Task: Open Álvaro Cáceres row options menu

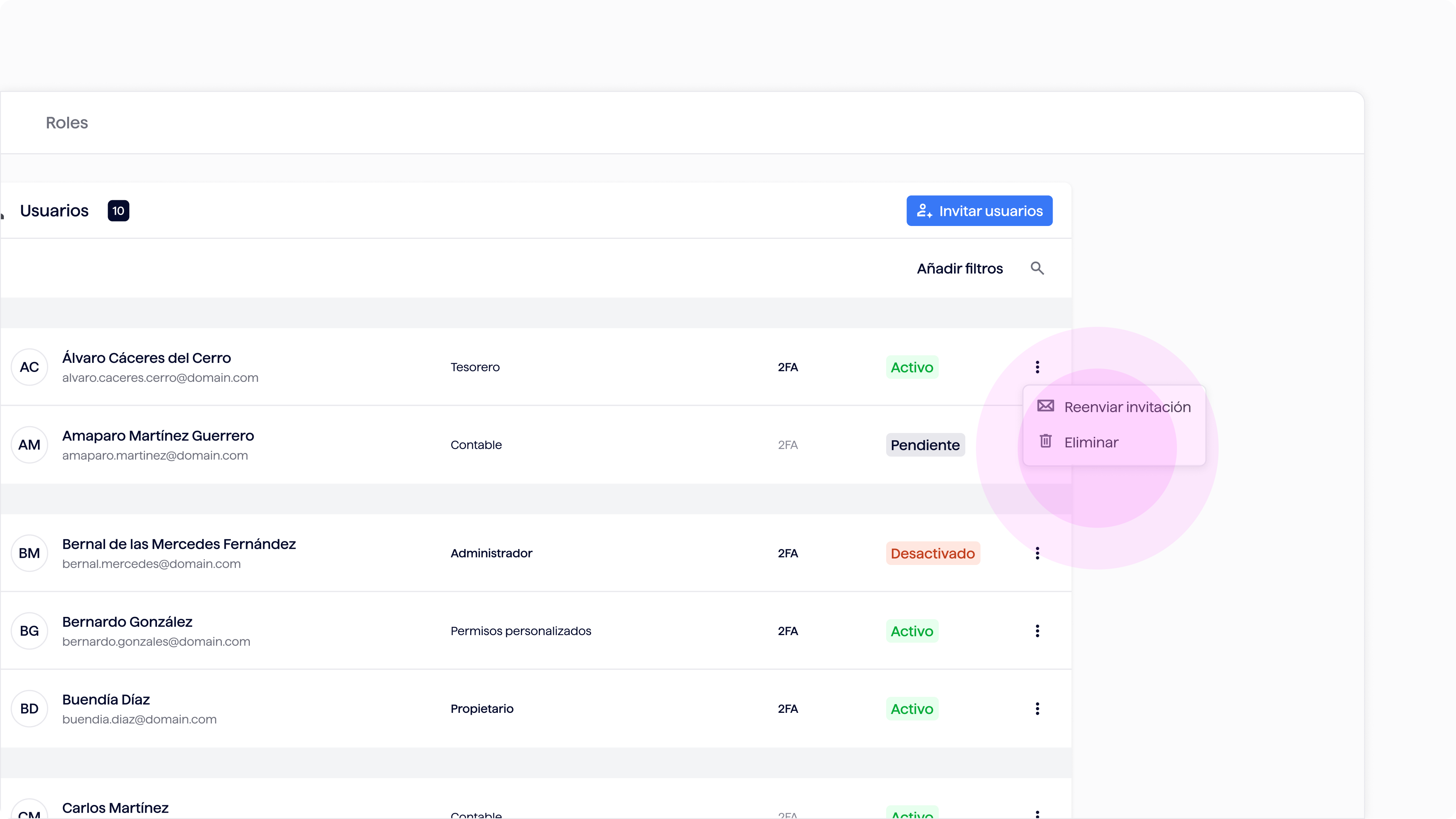Action: 1037,367
